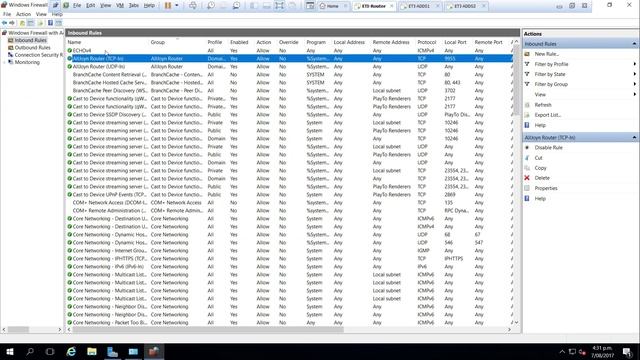Click New Rule in the Actions pane
This screenshot has height=360, width=640.
click(547, 54)
